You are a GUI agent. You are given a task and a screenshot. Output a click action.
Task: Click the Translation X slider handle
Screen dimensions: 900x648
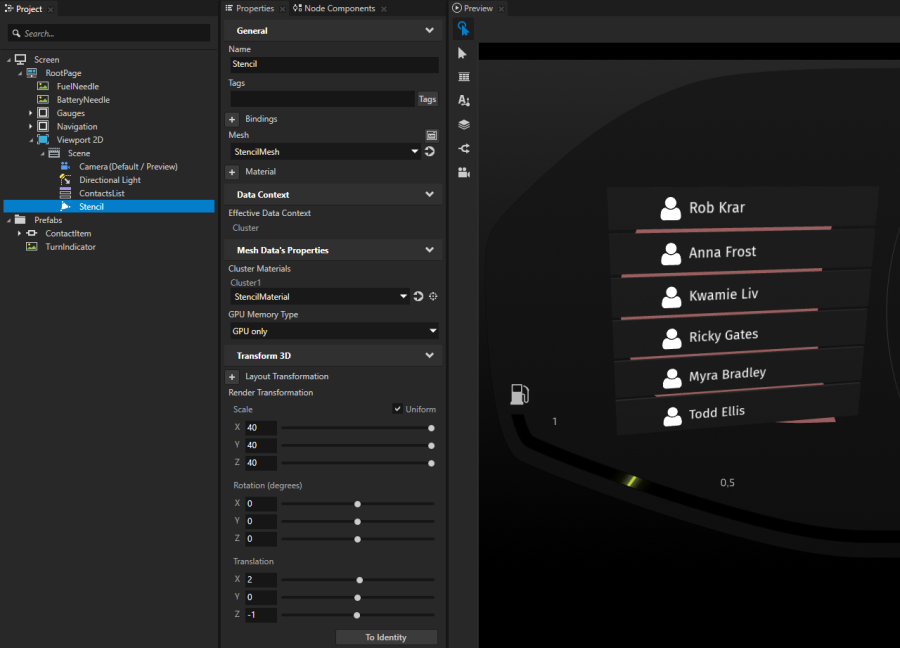tap(359, 580)
